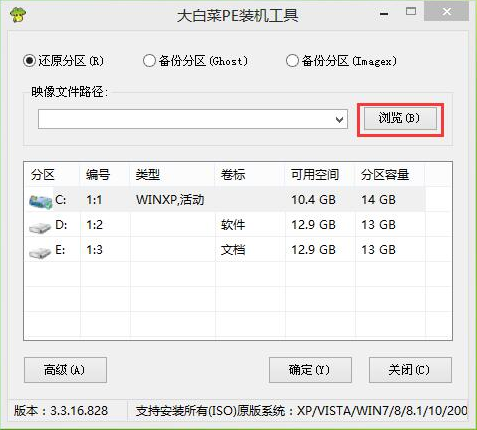This screenshot has width=477, height=430.
Task: Click the 软件 volume label
Action: 233,225
